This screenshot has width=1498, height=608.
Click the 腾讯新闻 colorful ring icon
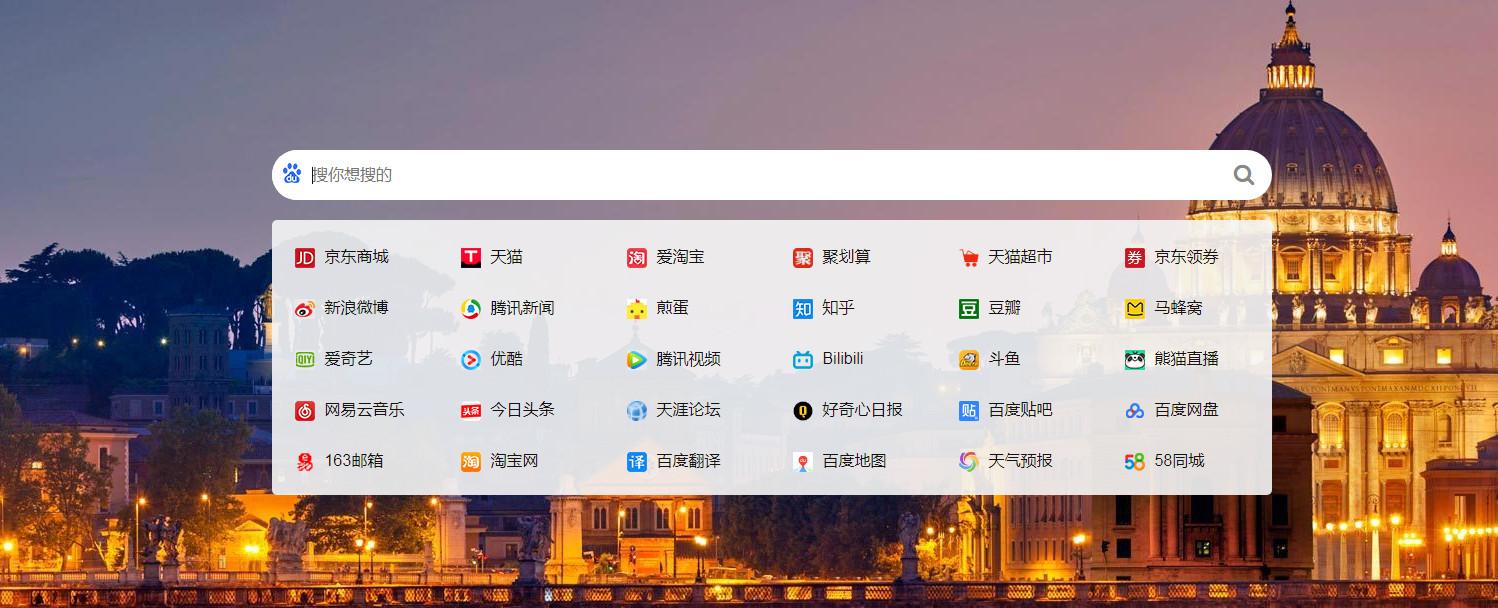(x=471, y=309)
